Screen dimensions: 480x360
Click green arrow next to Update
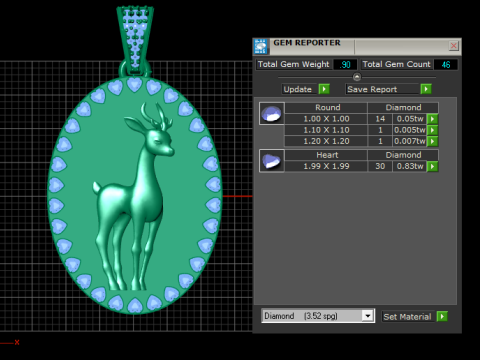pos(324,89)
